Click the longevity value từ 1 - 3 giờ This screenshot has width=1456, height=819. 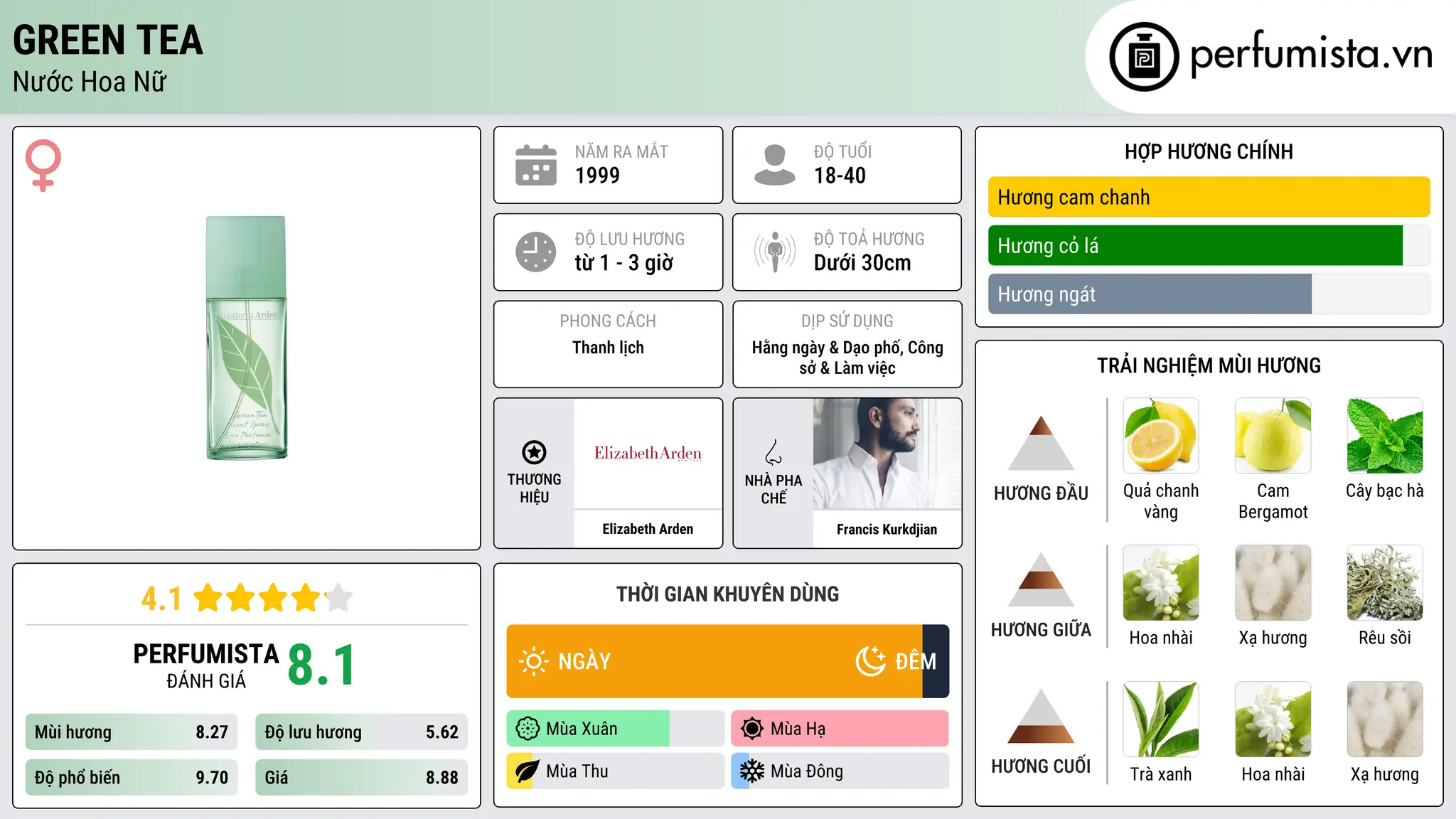pos(623,263)
